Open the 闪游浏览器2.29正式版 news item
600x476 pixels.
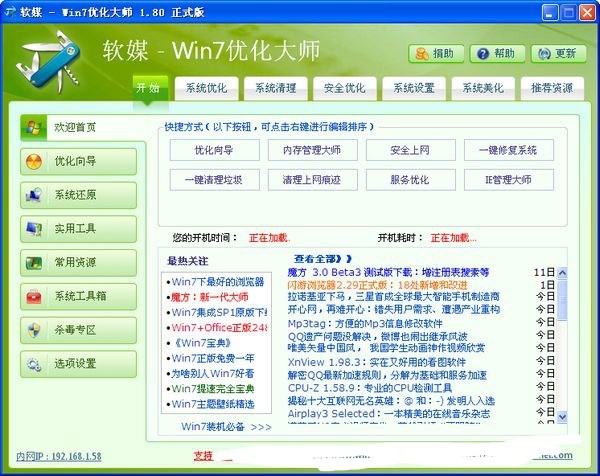tap(377, 285)
